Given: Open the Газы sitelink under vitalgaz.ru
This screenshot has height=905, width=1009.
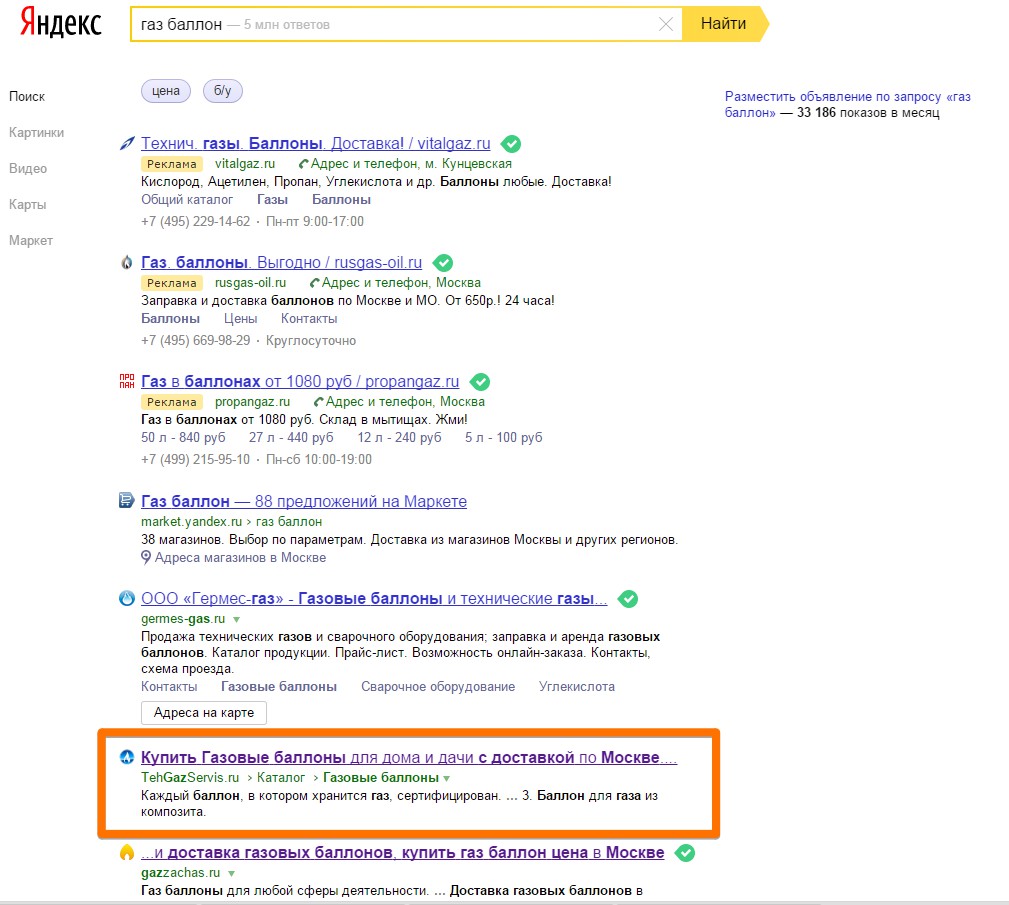Looking at the screenshot, I should (272, 200).
